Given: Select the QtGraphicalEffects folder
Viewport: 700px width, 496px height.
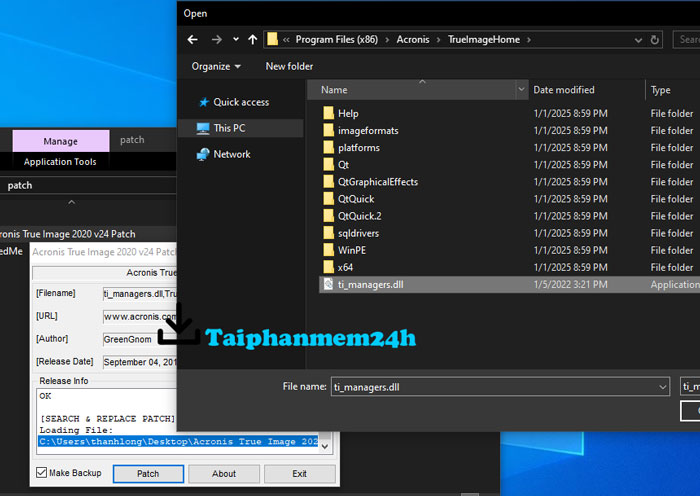Looking at the screenshot, I should pos(378,182).
